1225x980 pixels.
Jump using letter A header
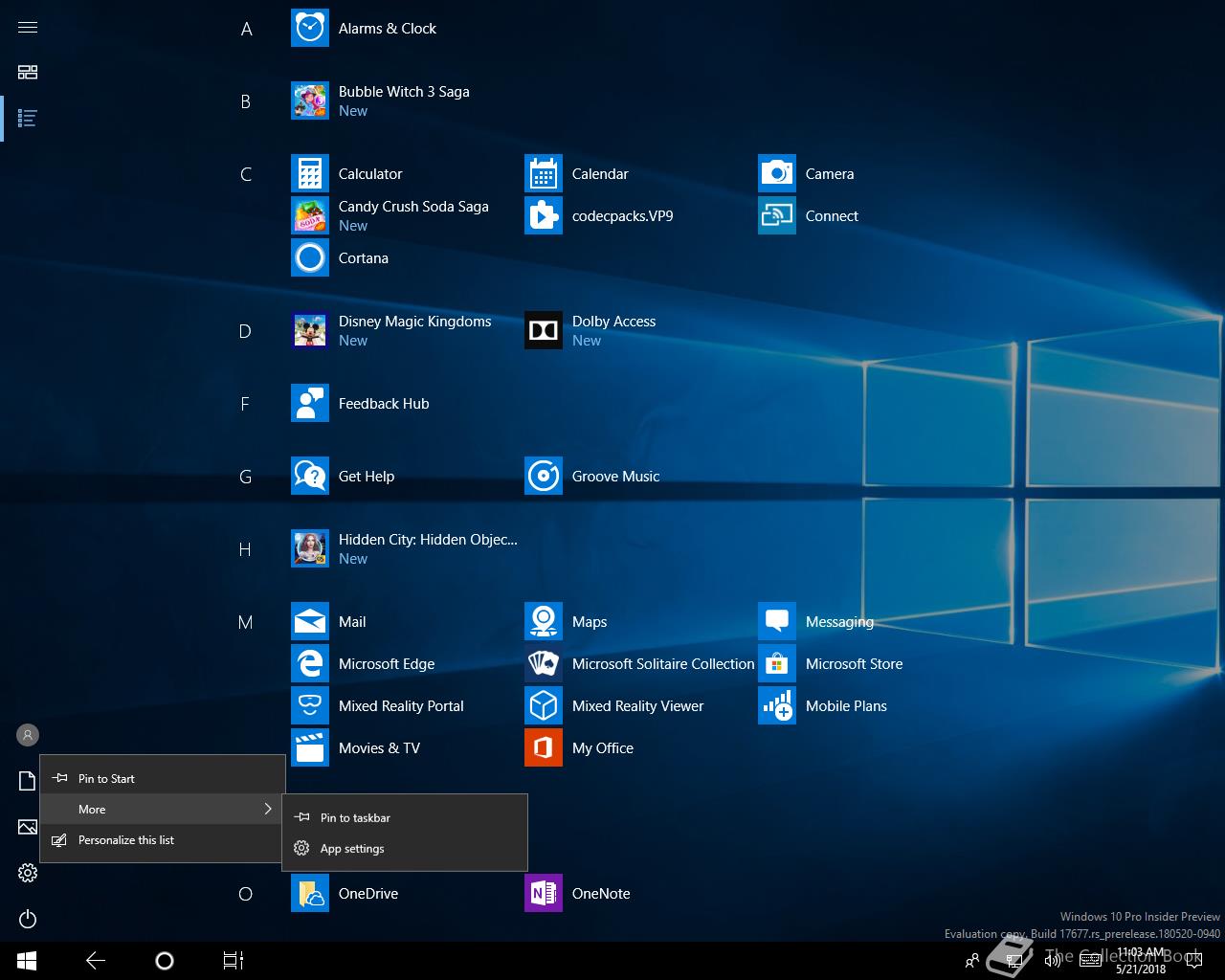[x=246, y=29]
